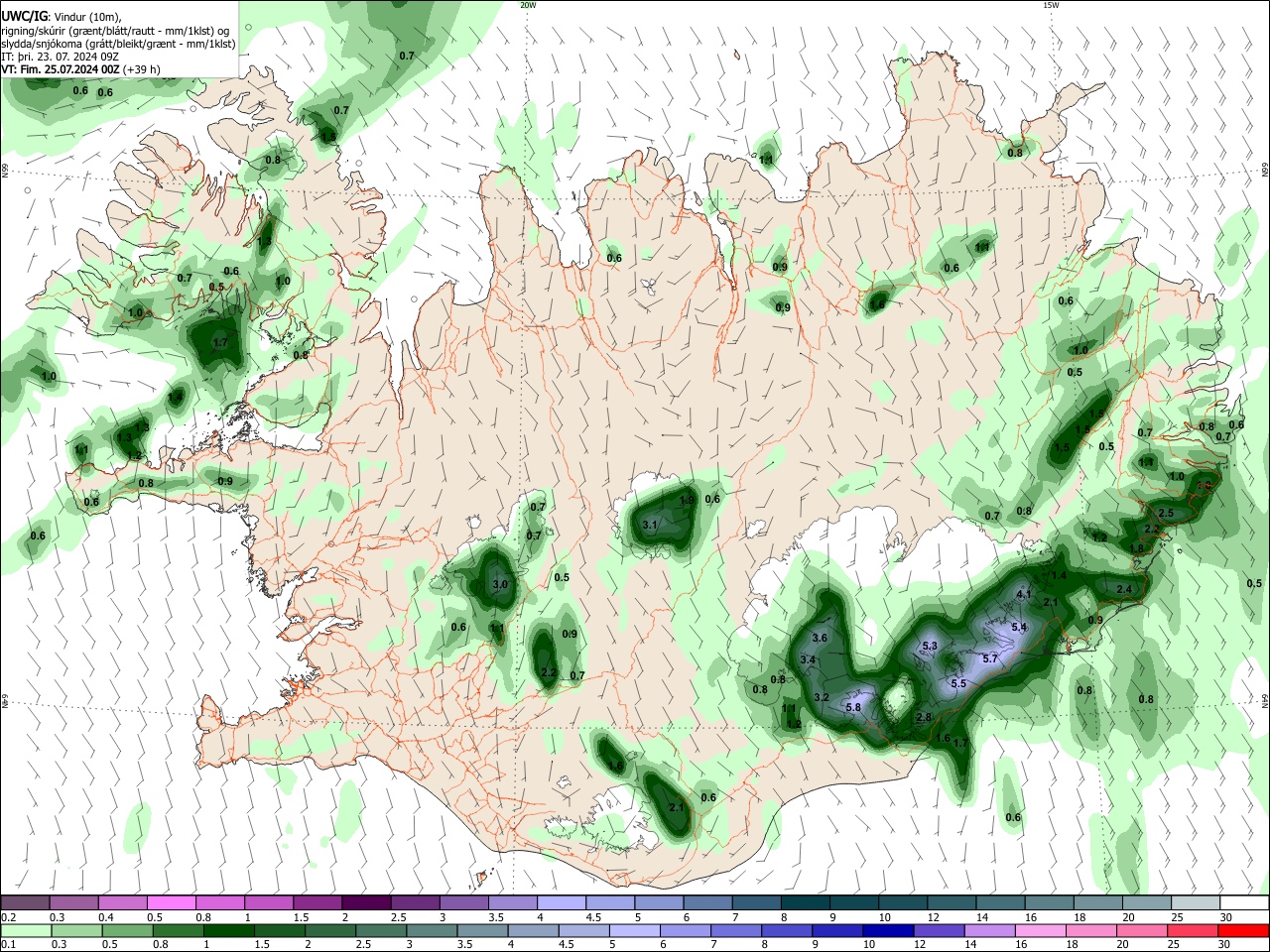1270x952 pixels.
Task: Click the 5.8 precipitation value on the map
Action: pyautogui.click(x=853, y=707)
